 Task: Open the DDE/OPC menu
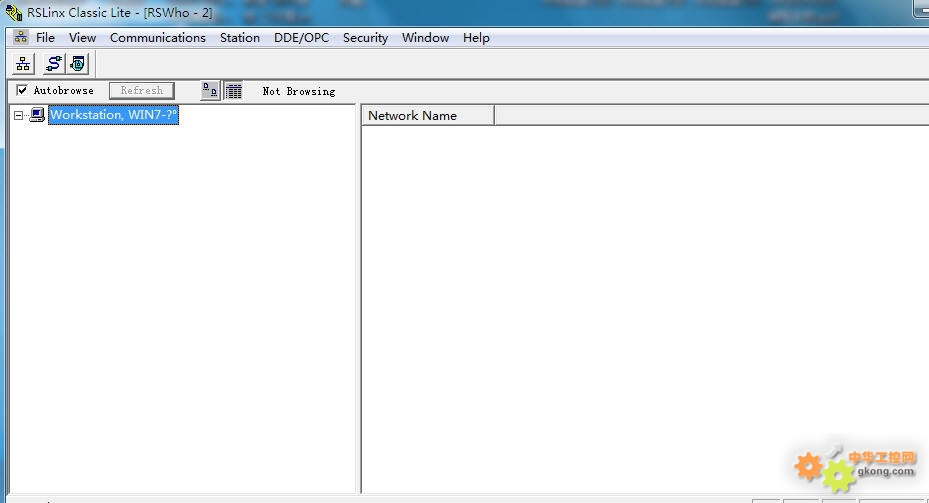click(x=301, y=37)
